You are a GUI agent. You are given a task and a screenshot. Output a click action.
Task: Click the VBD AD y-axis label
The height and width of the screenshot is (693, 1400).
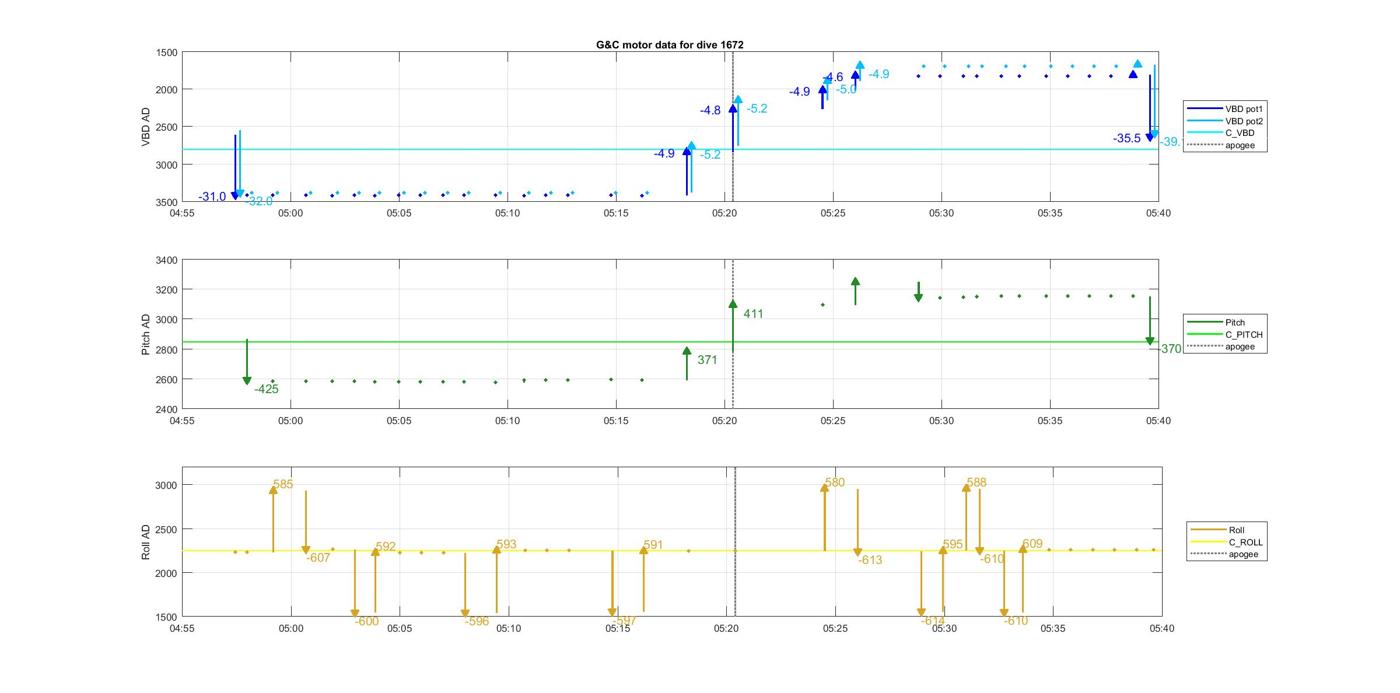(x=146, y=127)
